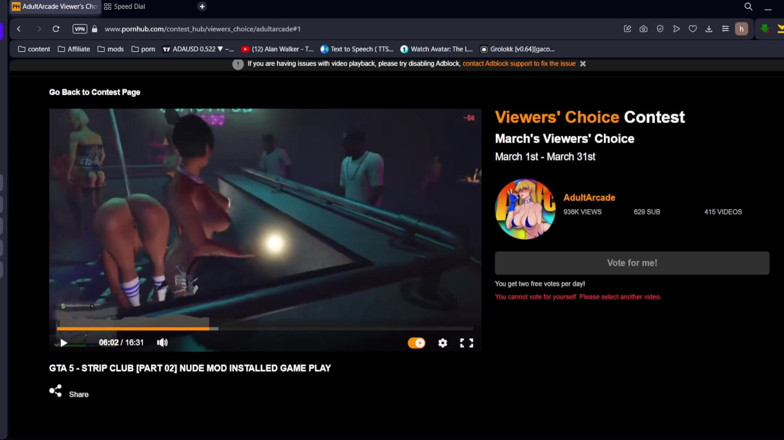Select the AdultArcade Viewer's Choice tab
The width and height of the screenshot is (784, 440).
[x=54, y=6]
